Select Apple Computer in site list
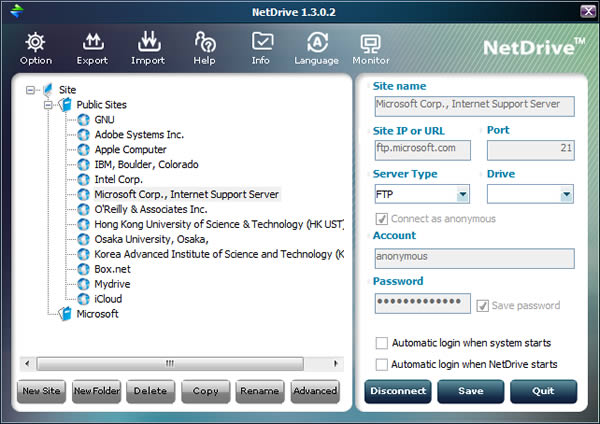This screenshot has width=600, height=424. point(130,150)
